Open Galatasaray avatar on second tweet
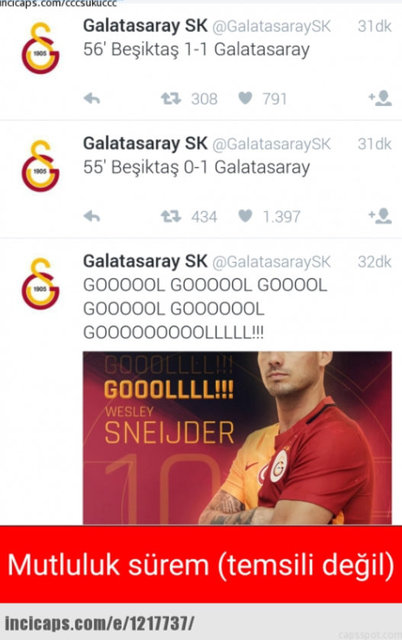Image resolution: width=402 pixels, height=640 pixels. [x=40, y=166]
